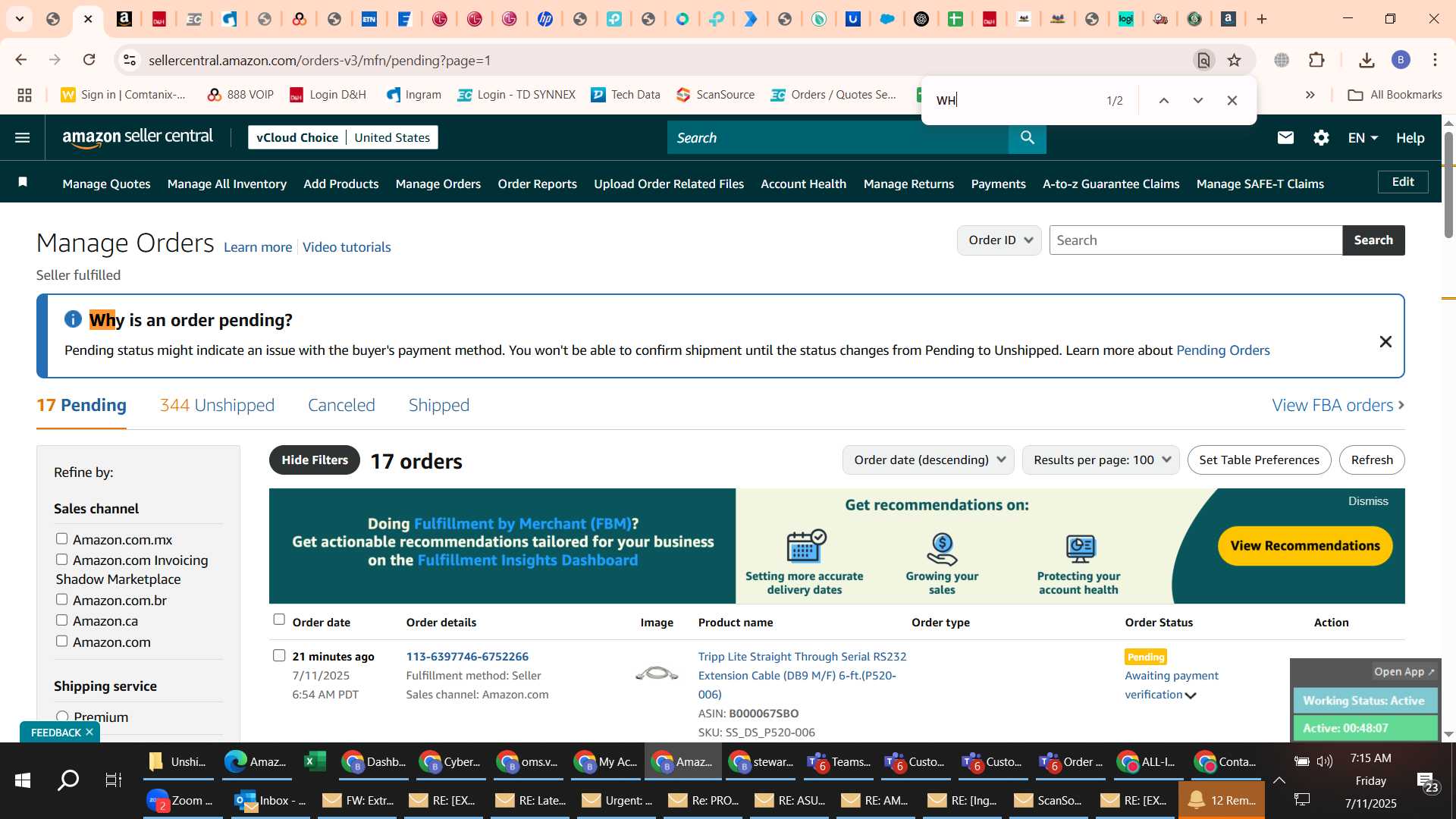Viewport: 1456px width, 819px height.
Task: Check the Amazon.ca sales channel filter
Action: (x=61, y=620)
